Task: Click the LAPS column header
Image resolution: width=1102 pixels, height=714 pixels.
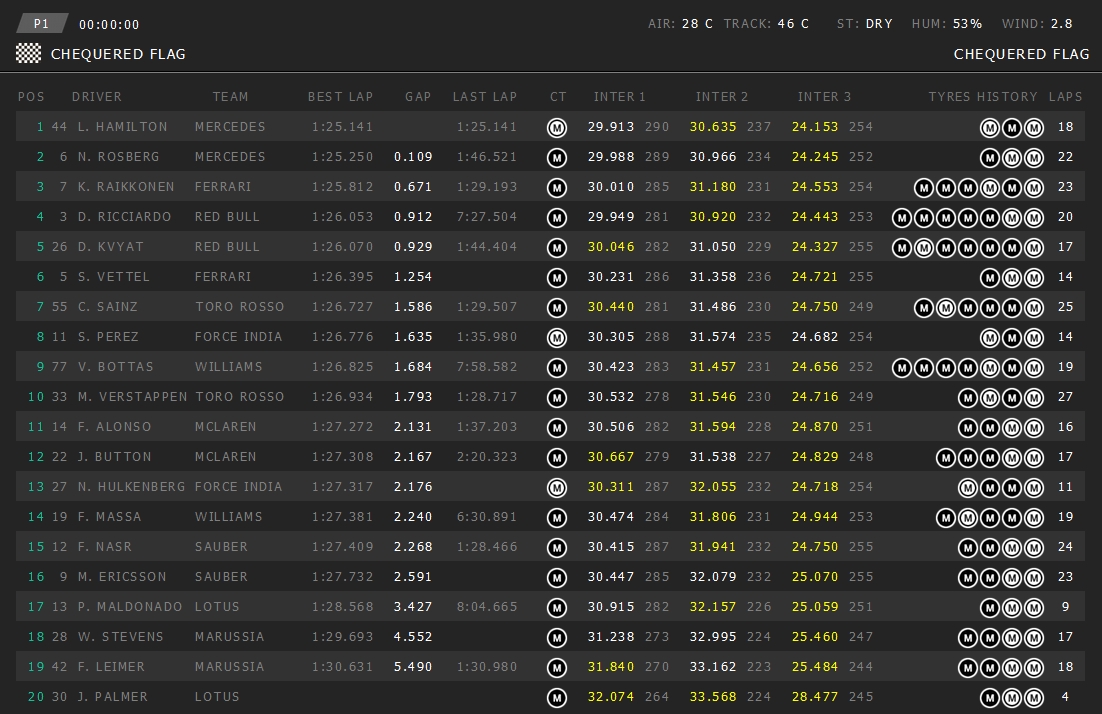Action: 1065,97
